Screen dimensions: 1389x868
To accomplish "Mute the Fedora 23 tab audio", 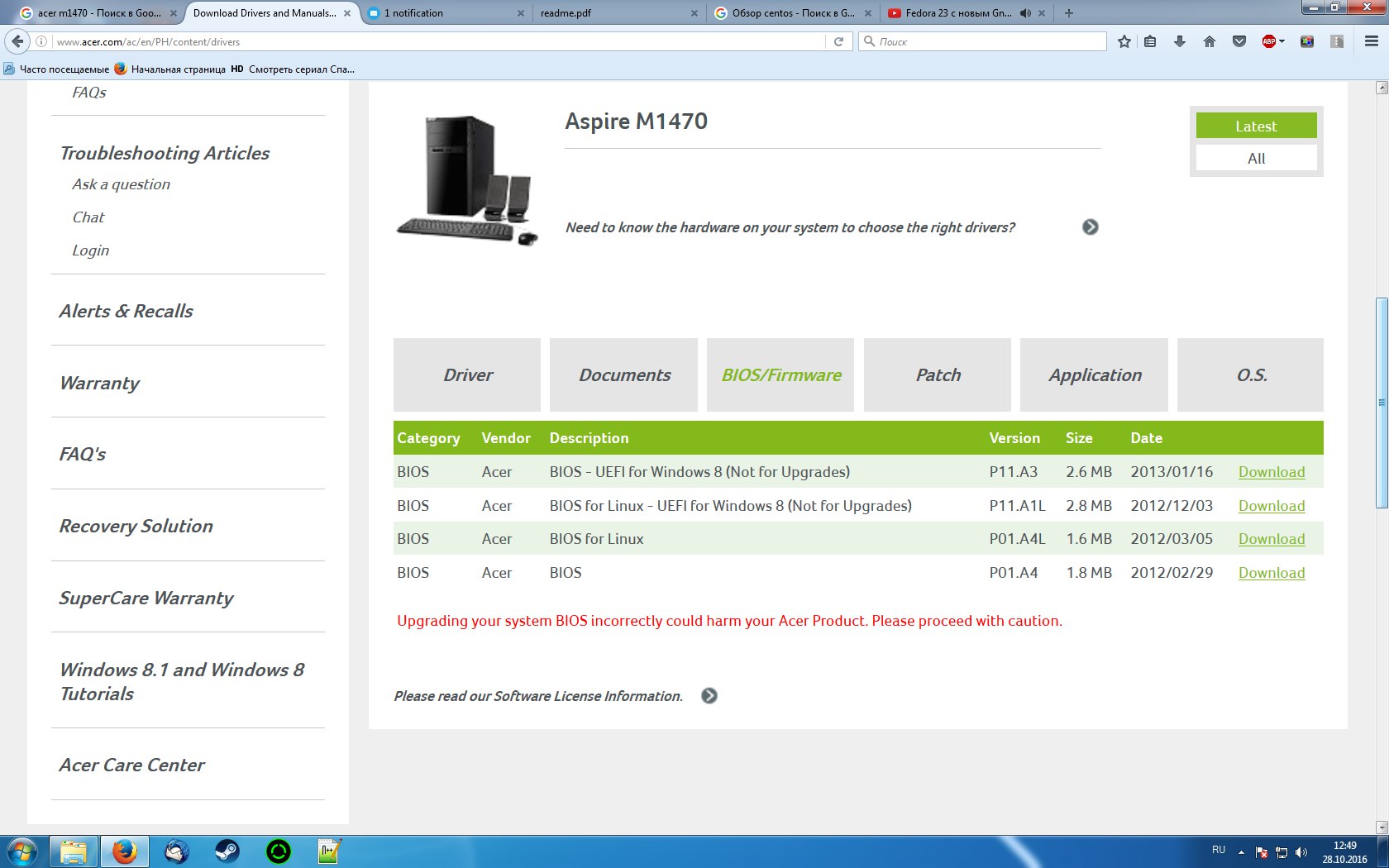I will (1025, 13).
